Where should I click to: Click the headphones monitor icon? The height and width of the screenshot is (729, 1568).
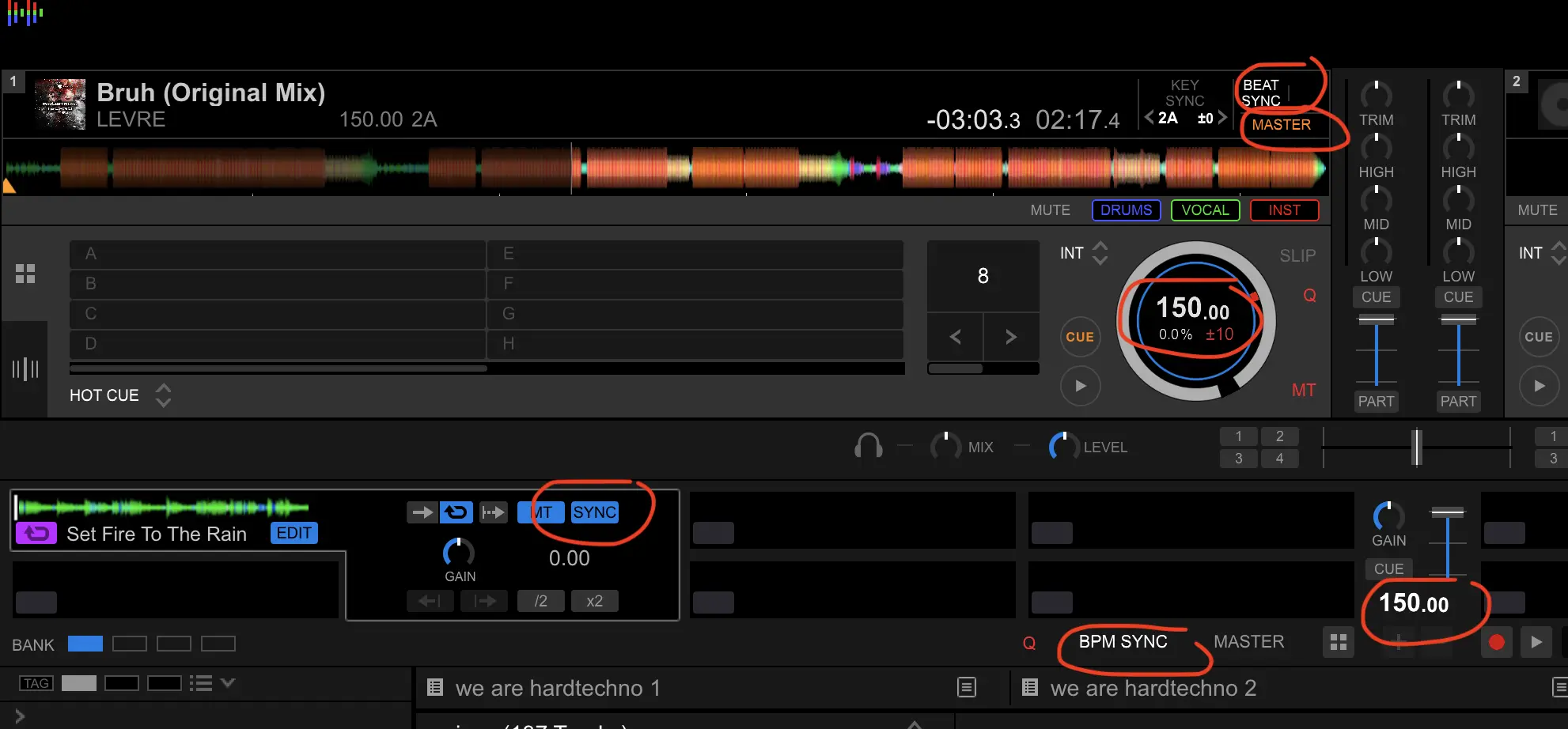pos(868,447)
